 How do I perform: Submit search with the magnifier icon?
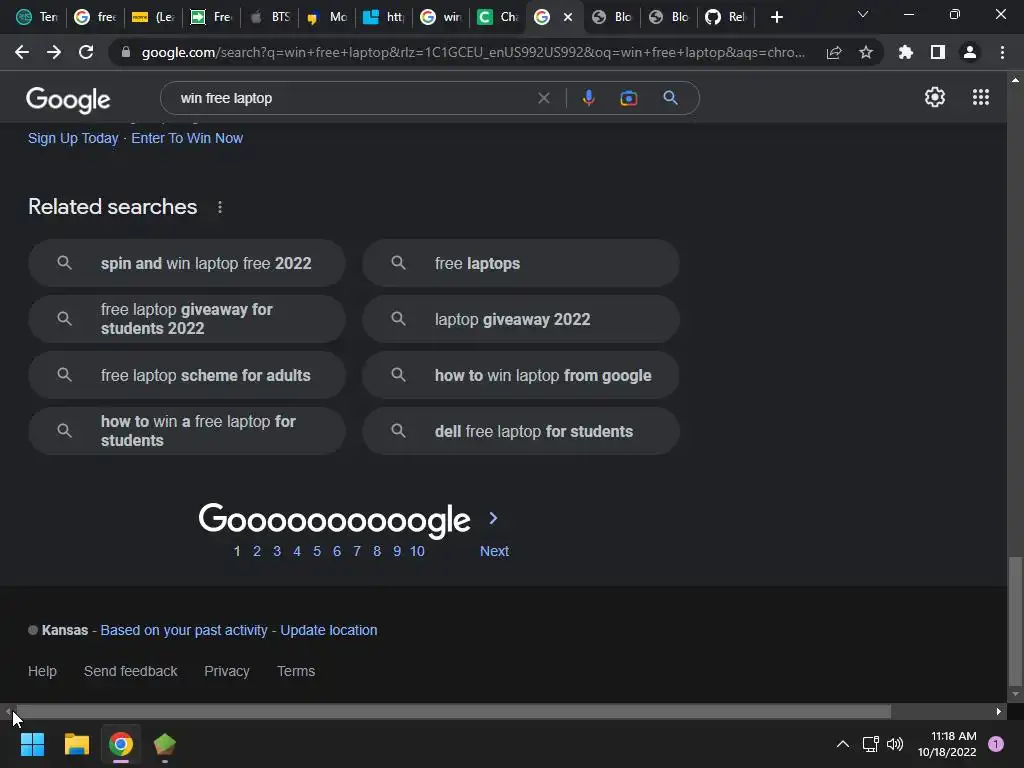pos(670,98)
